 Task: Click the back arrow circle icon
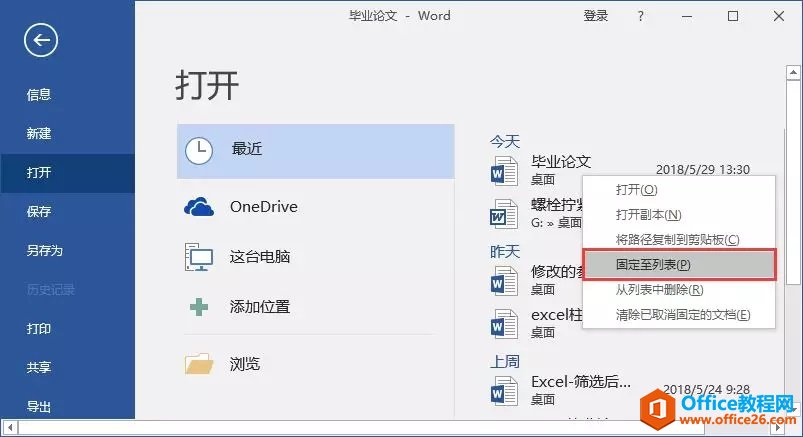(x=40, y=40)
